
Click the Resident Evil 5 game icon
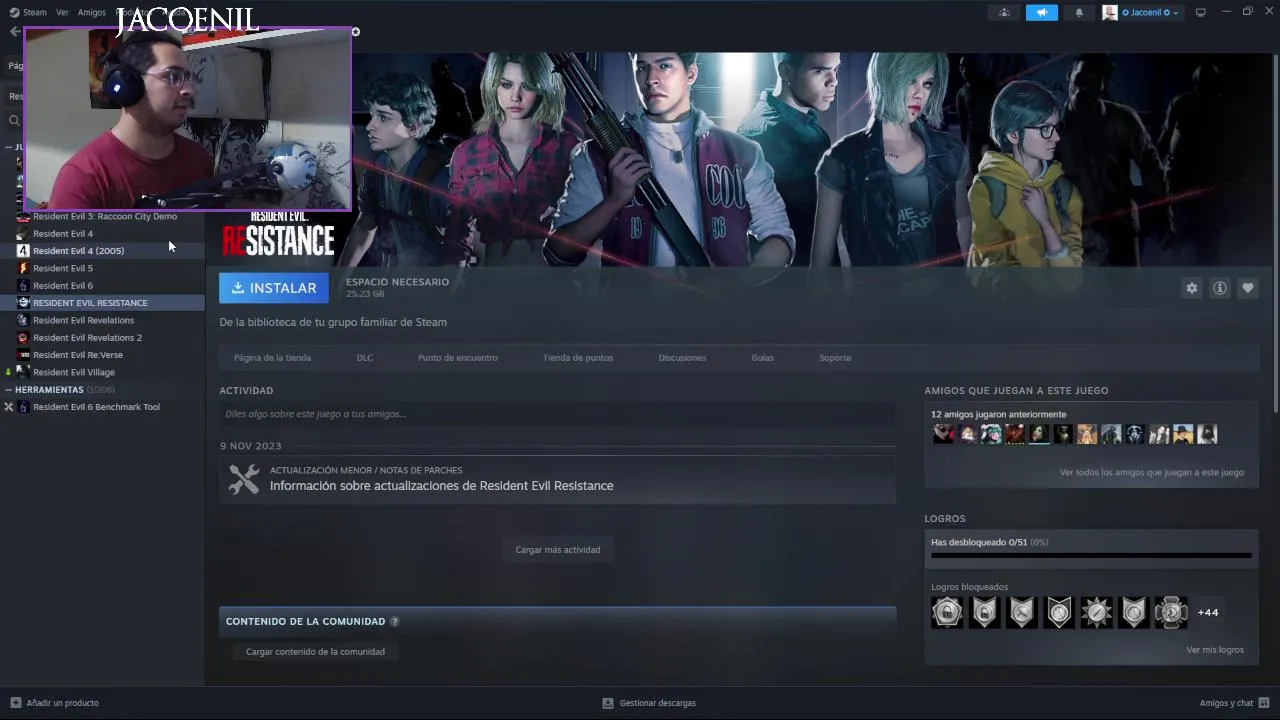[23, 268]
